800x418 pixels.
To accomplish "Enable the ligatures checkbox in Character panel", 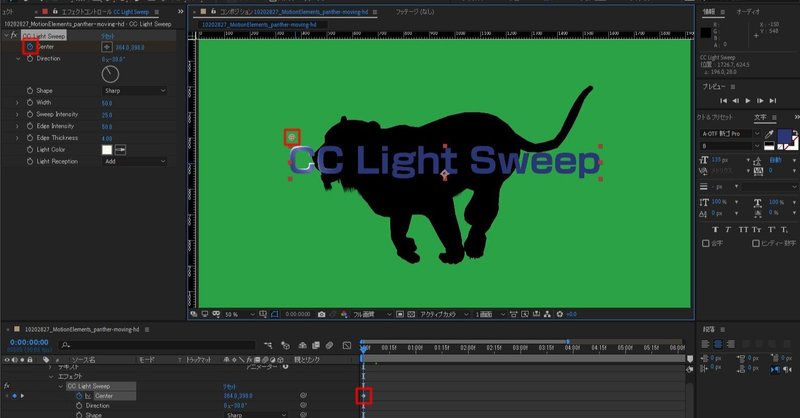I will pyautogui.click(x=706, y=243).
